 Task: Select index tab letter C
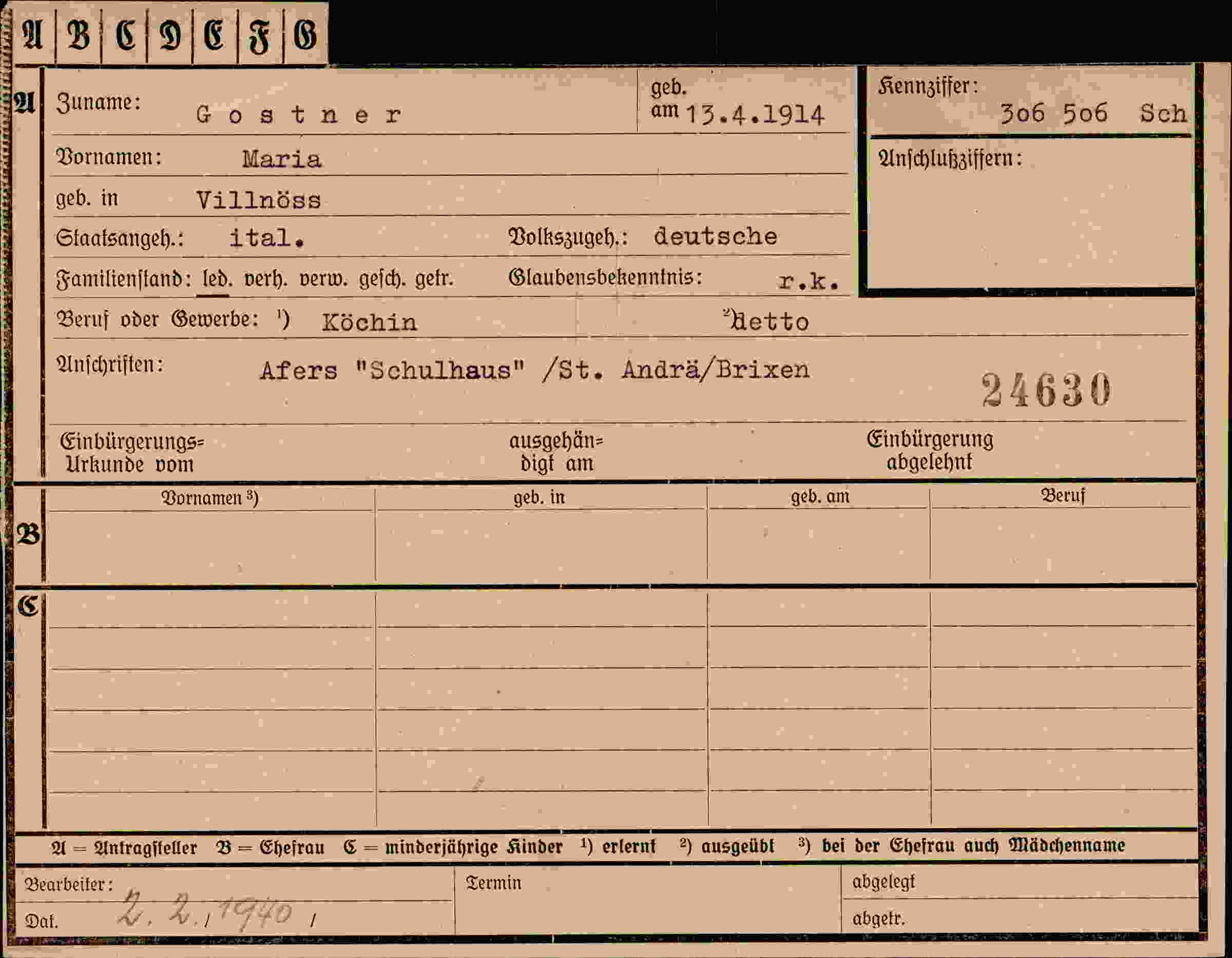pos(125,35)
